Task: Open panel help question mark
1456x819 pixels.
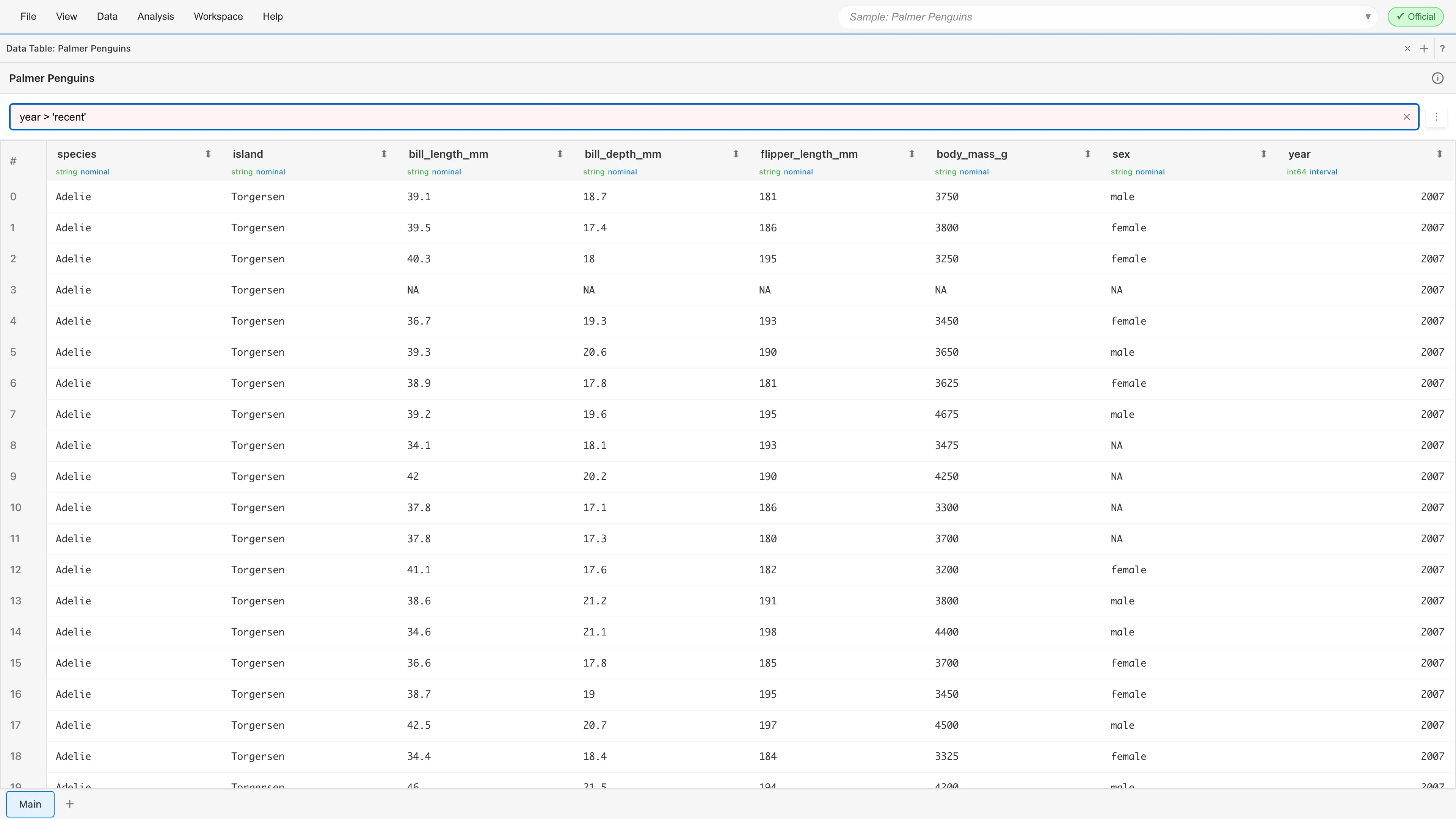Action: pyautogui.click(x=1442, y=49)
